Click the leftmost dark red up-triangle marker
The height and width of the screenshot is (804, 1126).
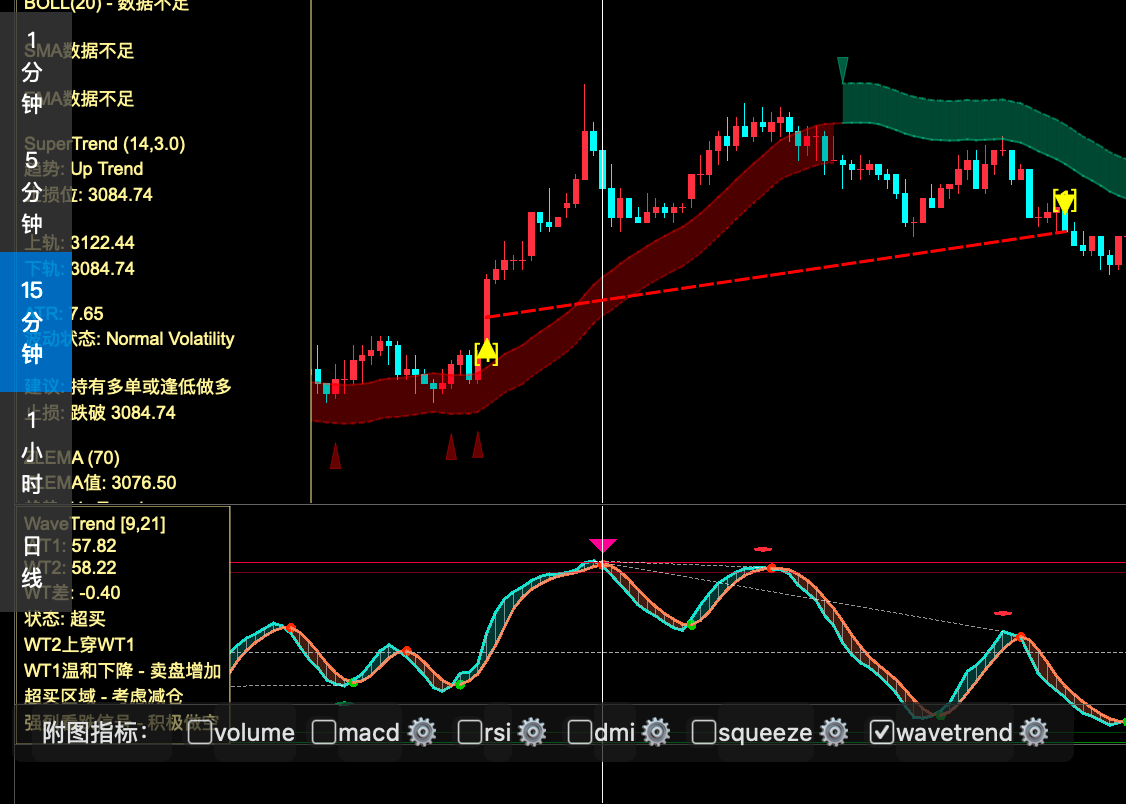click(335, 455)
